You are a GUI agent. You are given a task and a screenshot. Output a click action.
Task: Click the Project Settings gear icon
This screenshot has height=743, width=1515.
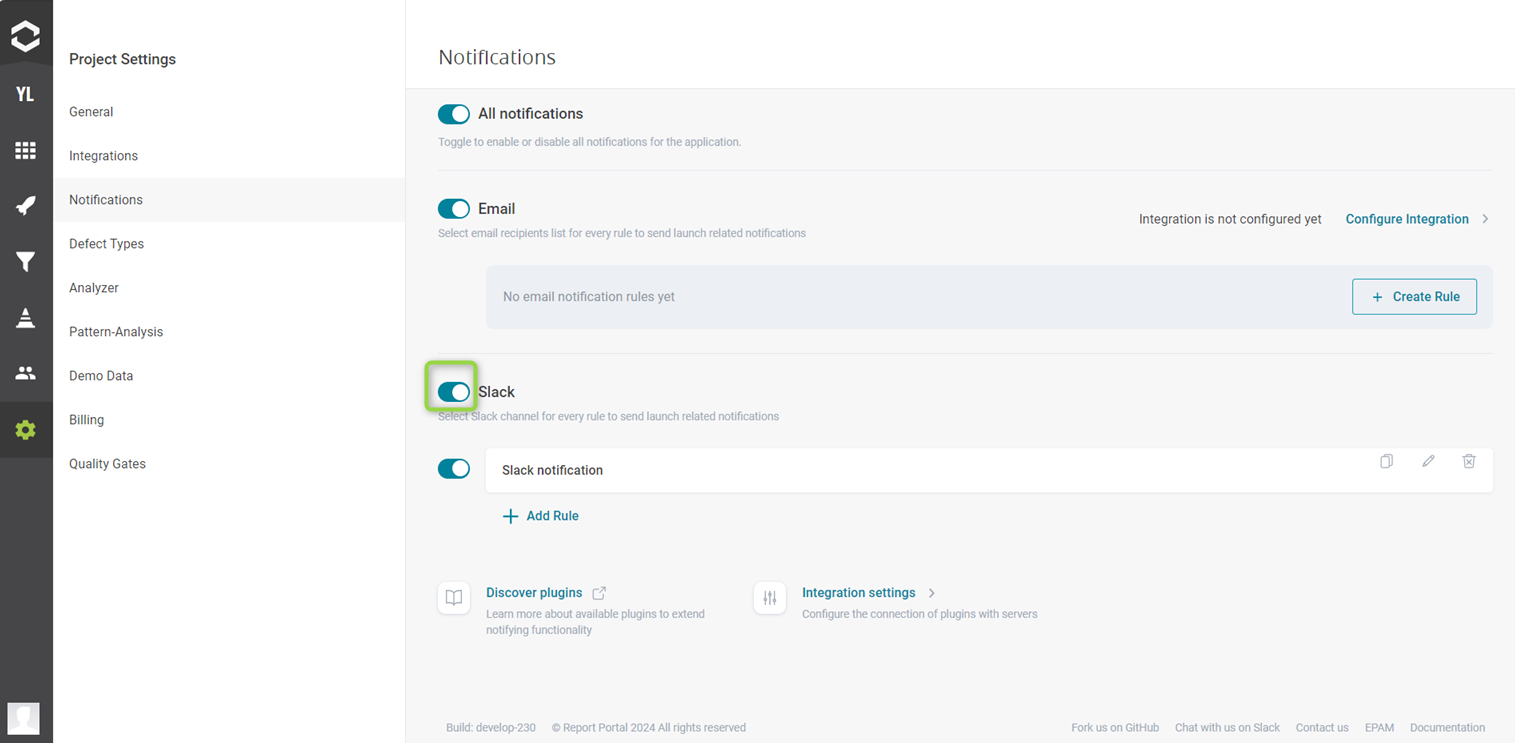[26, 429]
